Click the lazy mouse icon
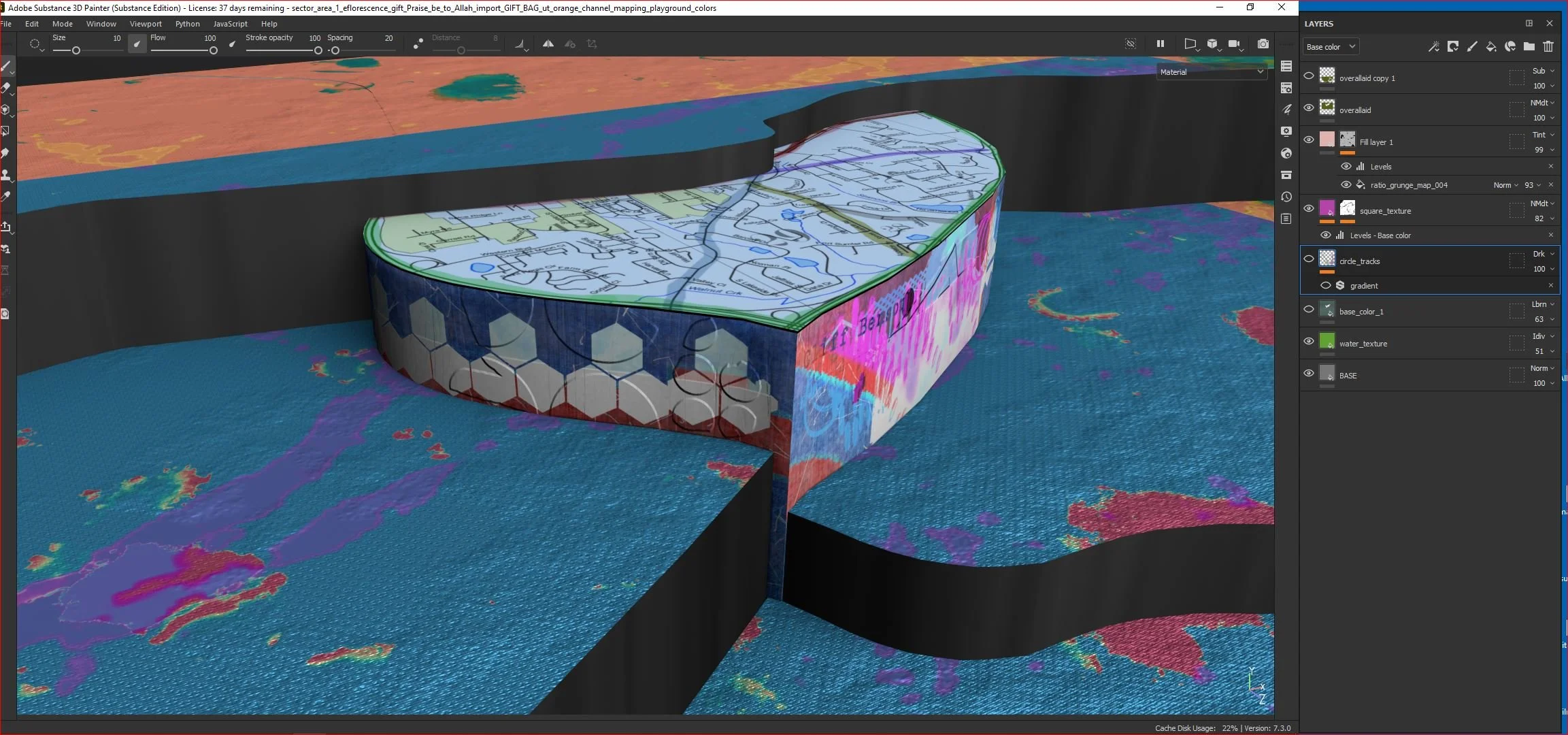 click(x=418, y=44)
